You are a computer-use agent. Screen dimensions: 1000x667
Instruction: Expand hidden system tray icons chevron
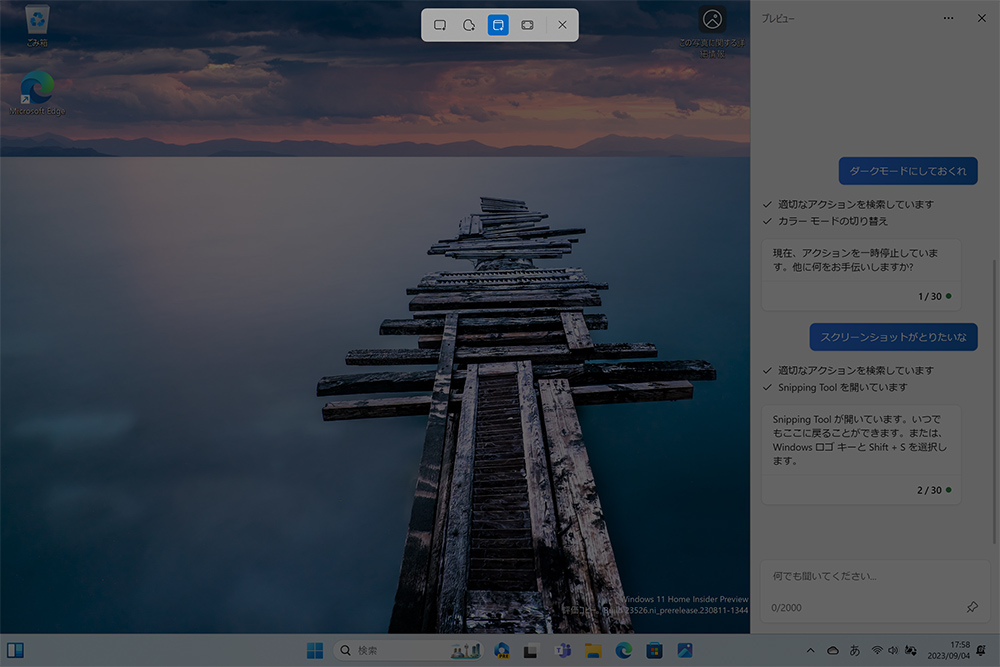810,650
